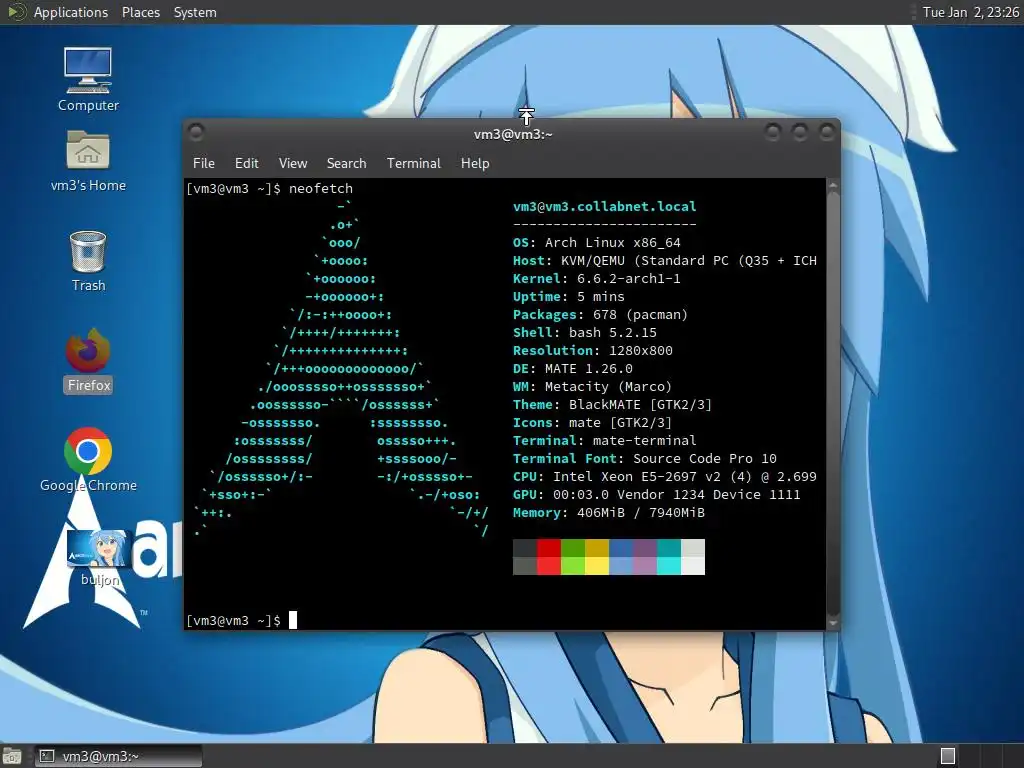Click the bottom terminal prompt line
This screenshot has height=768, width=1024.
click(x=242, y=620)
